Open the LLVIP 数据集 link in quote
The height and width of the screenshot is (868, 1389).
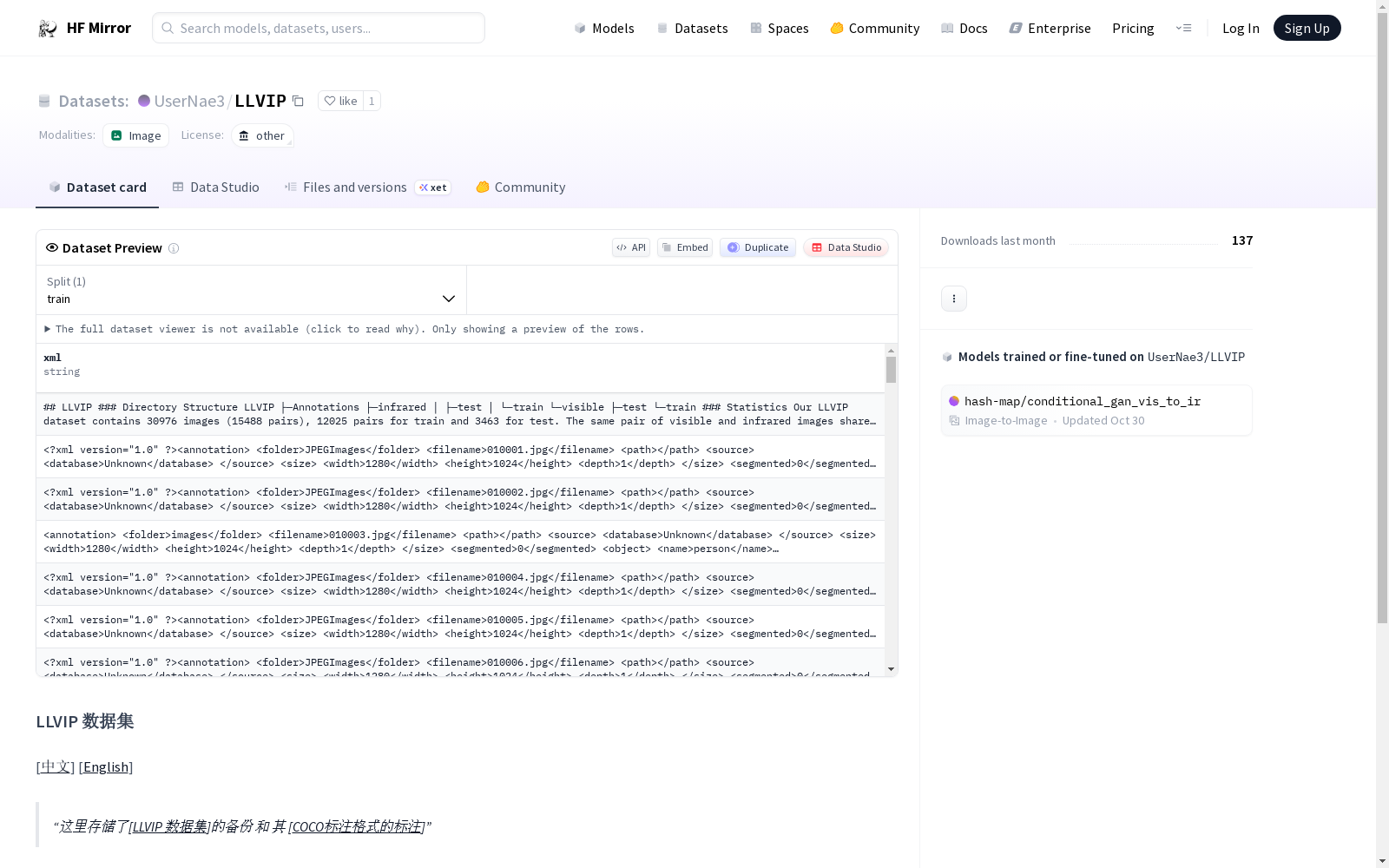[x=170, y=826]
